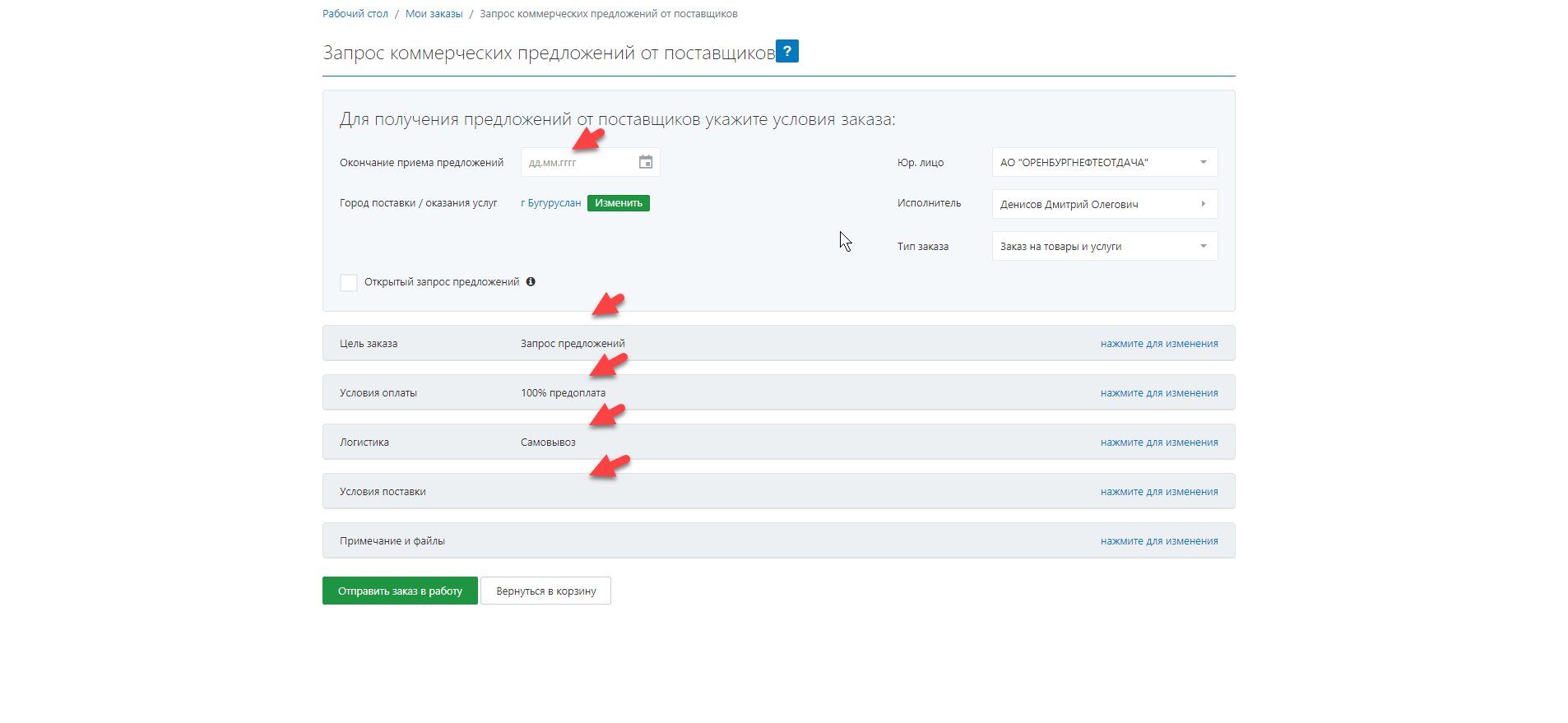Image resolution: width=1568 pixels, height=723 pixels.
Task: Edit the Примечание и файлы section
Action: pos(1158,541)
